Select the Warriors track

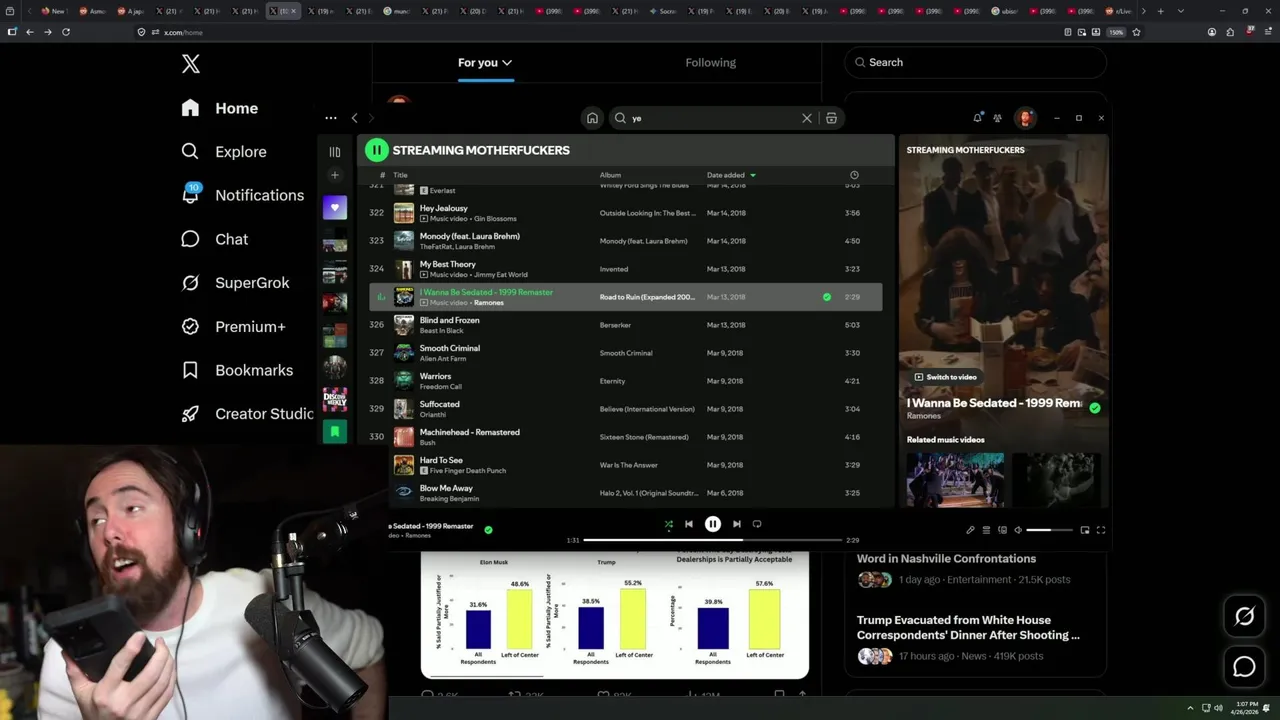point(625,381)
